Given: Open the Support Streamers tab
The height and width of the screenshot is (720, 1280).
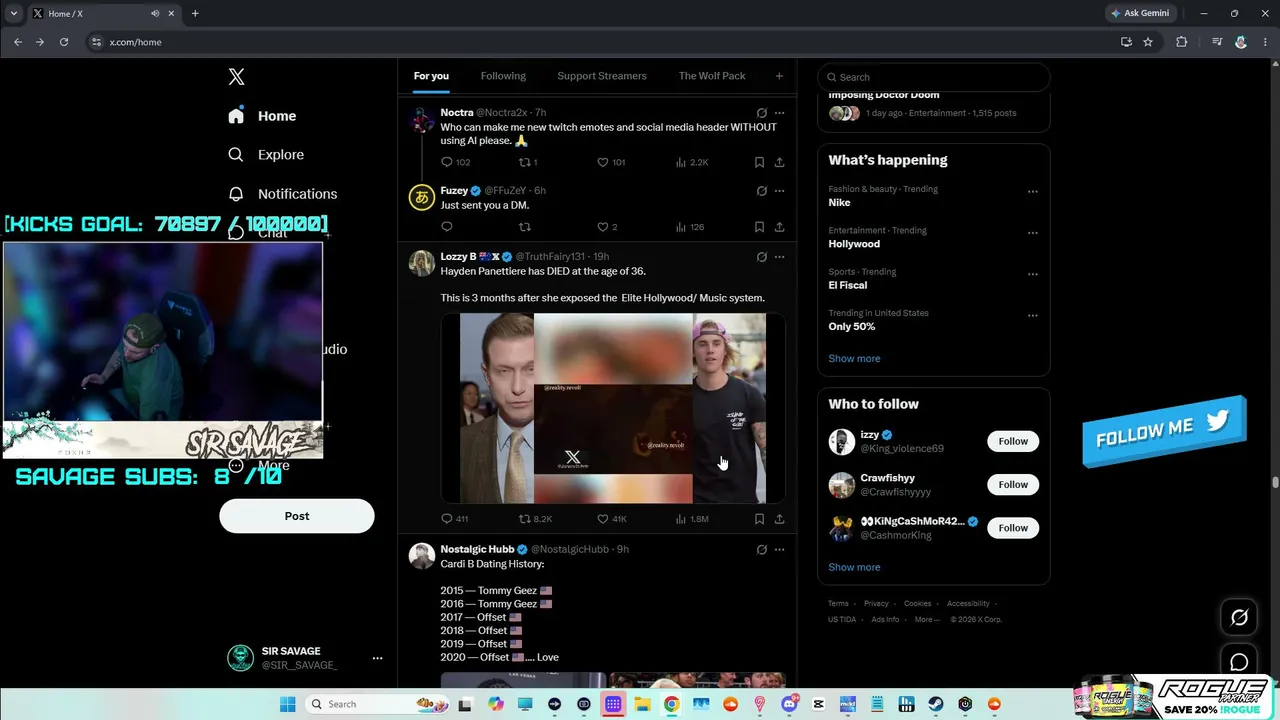Looking at the screenshot, I should coord(602,76).
